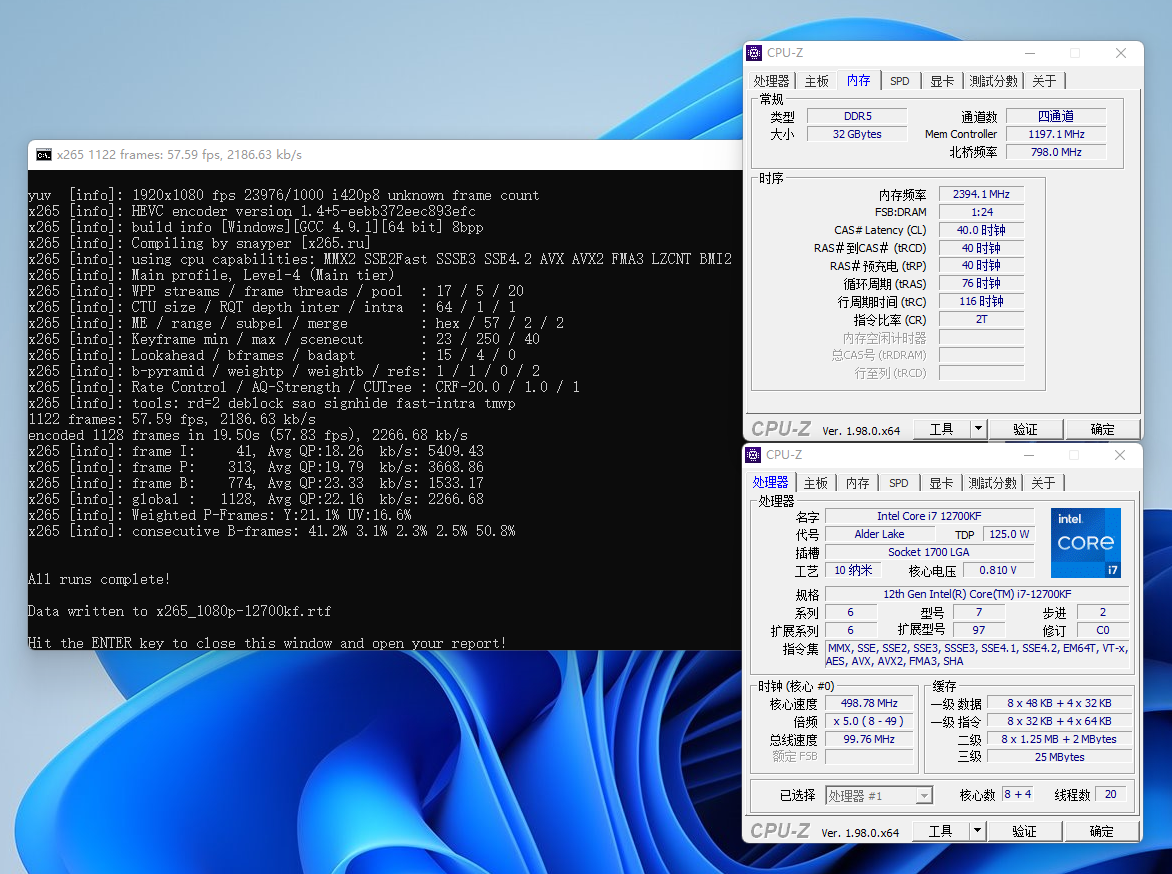Viewport: 1172px width, 874px height.
Task: Minimize the lower CPU-Z processor window
Action: (1028, 455)
